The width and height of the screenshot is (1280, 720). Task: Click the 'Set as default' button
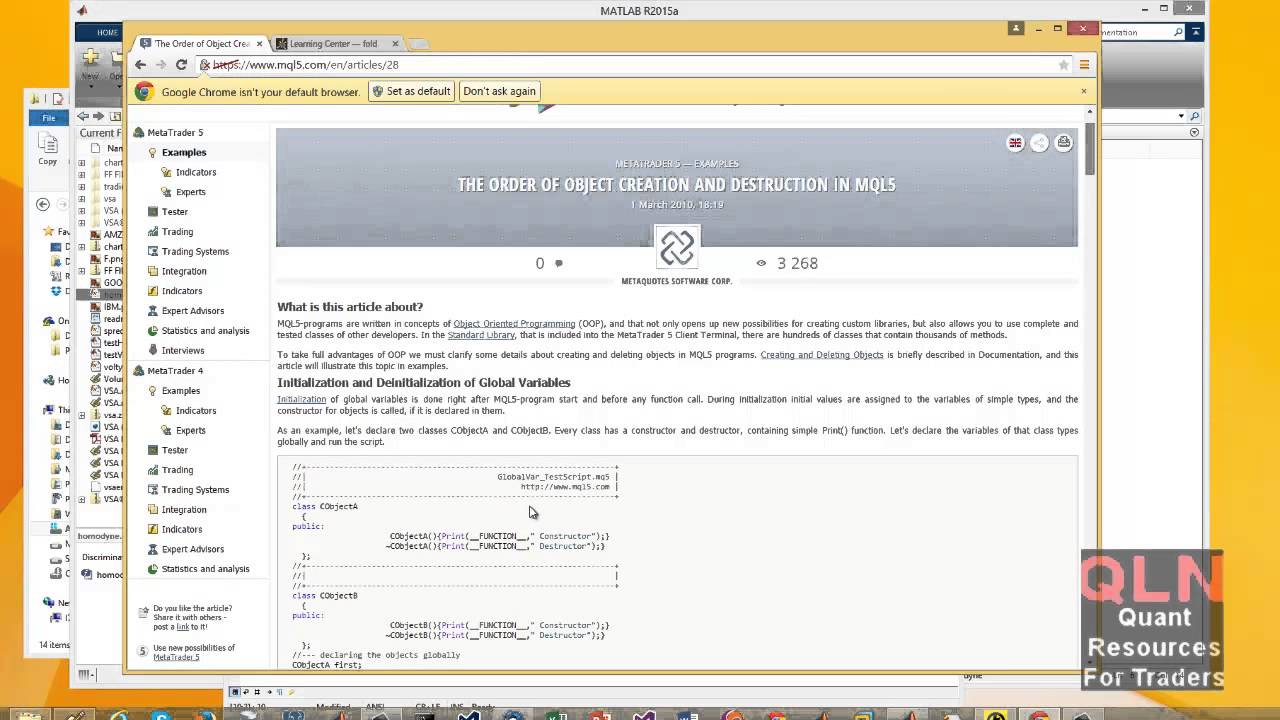411,91
